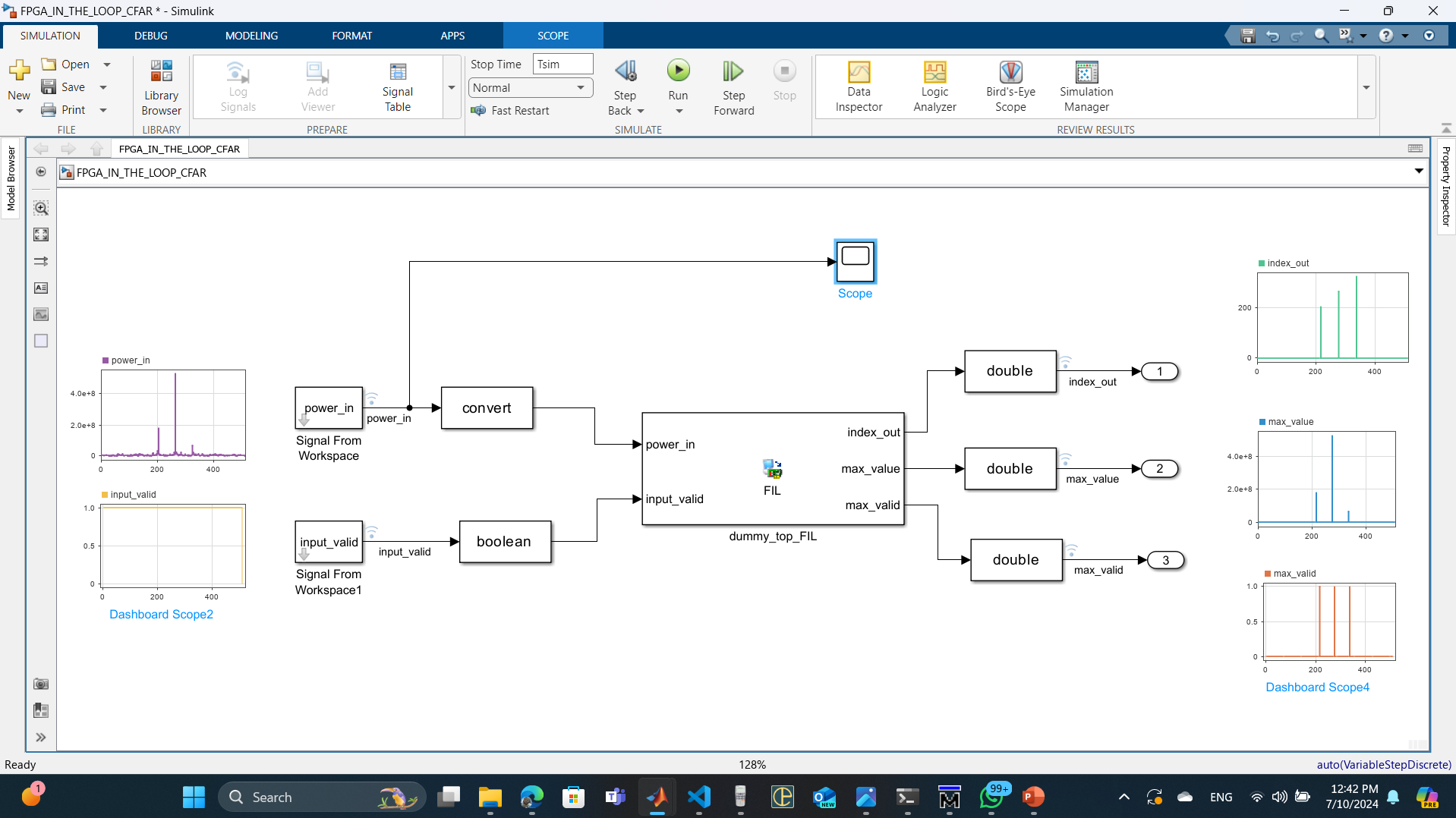Expand the model path breadcrumb dropdown
Viewport: 1456px width, 818px height.
coord(1418,171)
